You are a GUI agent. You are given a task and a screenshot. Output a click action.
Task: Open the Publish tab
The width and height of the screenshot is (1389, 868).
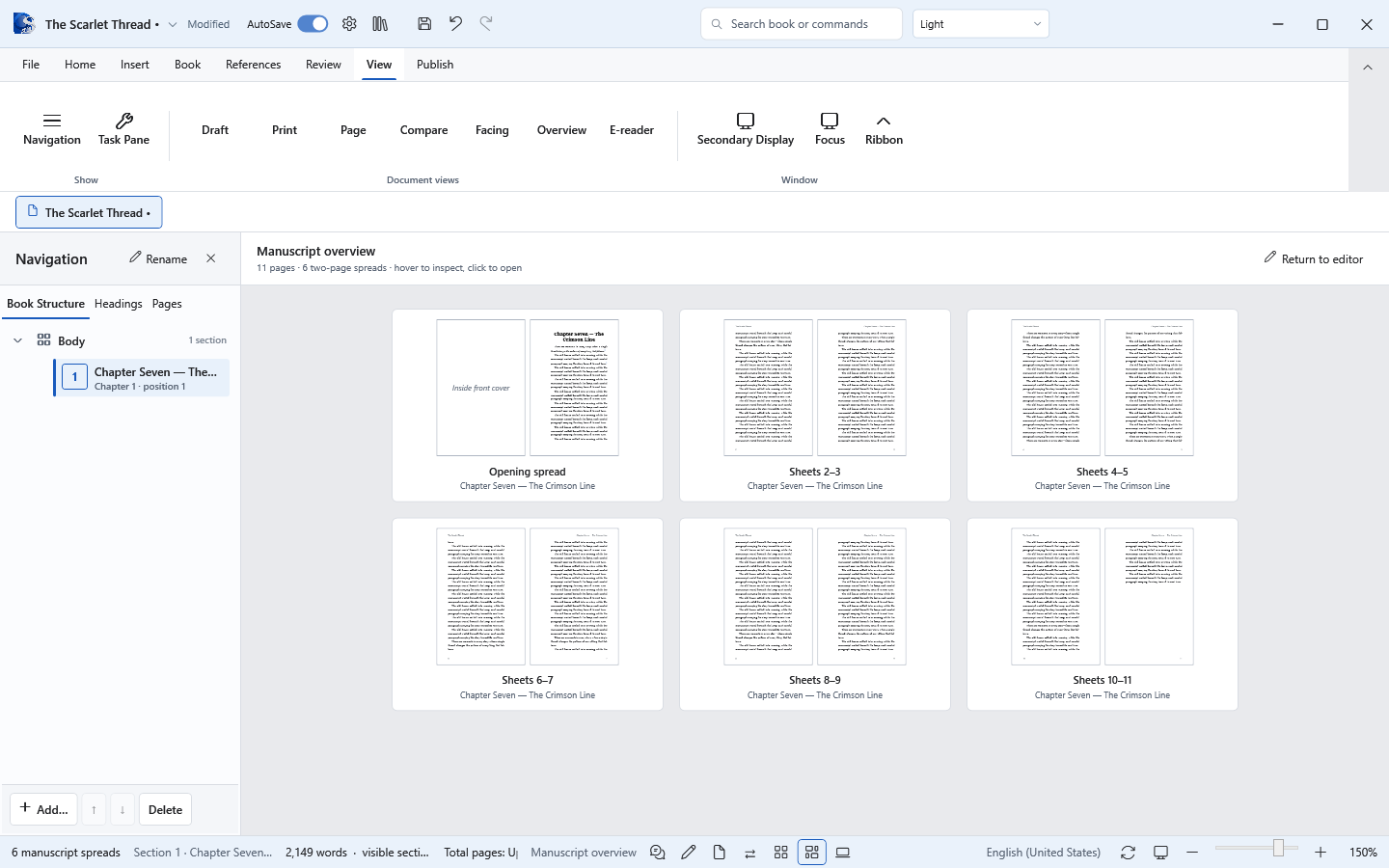(435, 65)
